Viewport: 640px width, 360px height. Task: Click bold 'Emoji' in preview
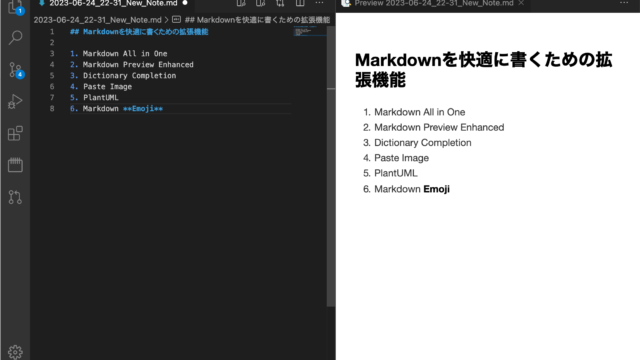click(436, 189)
